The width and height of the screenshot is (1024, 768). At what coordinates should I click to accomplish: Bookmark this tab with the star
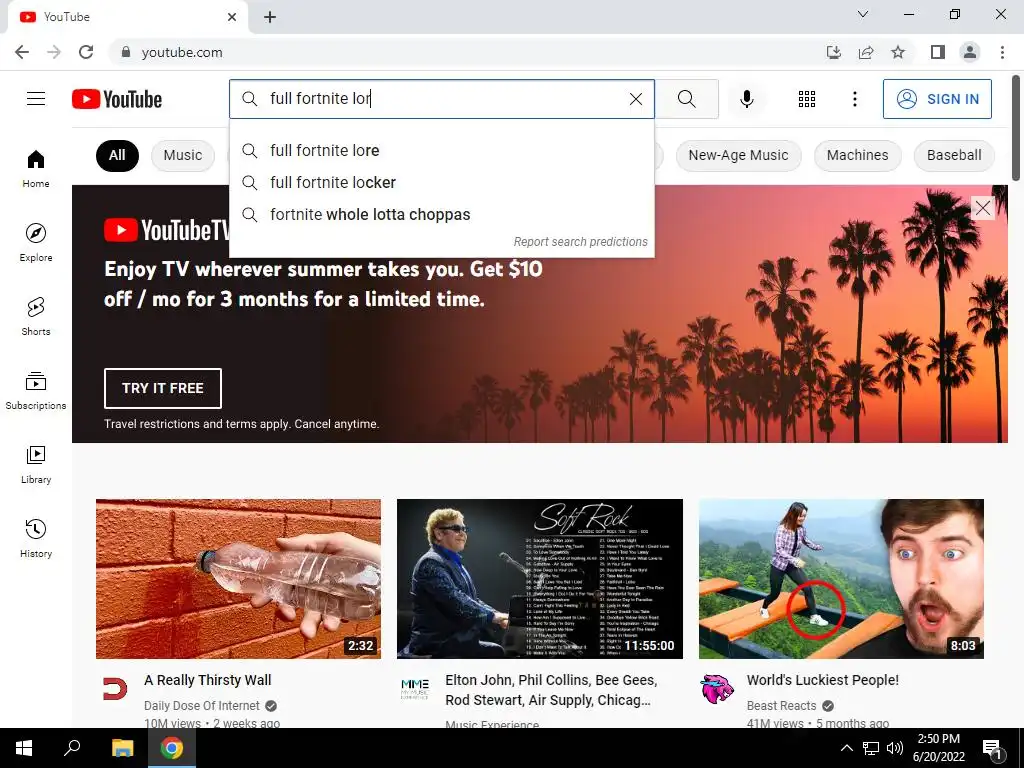(898, 52)
